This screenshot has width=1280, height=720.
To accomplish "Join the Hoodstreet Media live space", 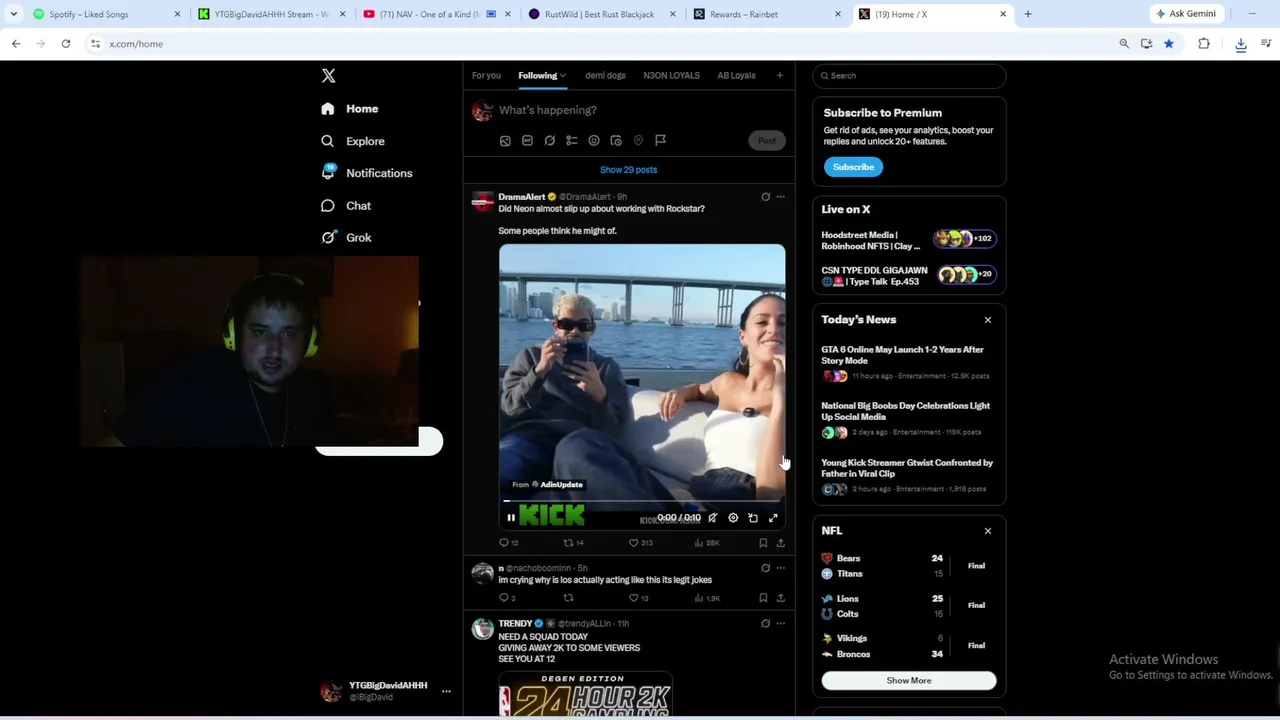I will click(908, 241).
